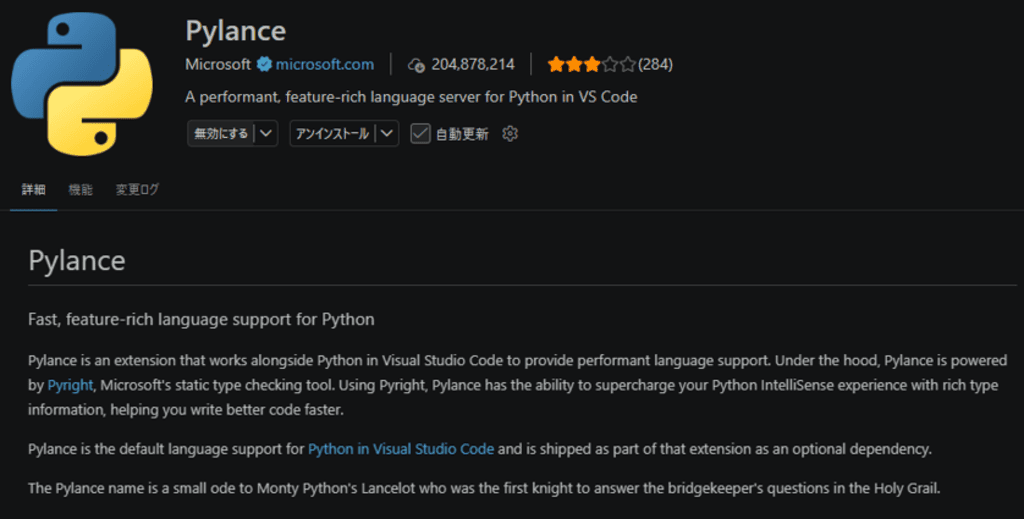This screenshot has width=1024, height=519.
Task: Switch to the 変更ログ tab
Action: click(x=137, y=189)
